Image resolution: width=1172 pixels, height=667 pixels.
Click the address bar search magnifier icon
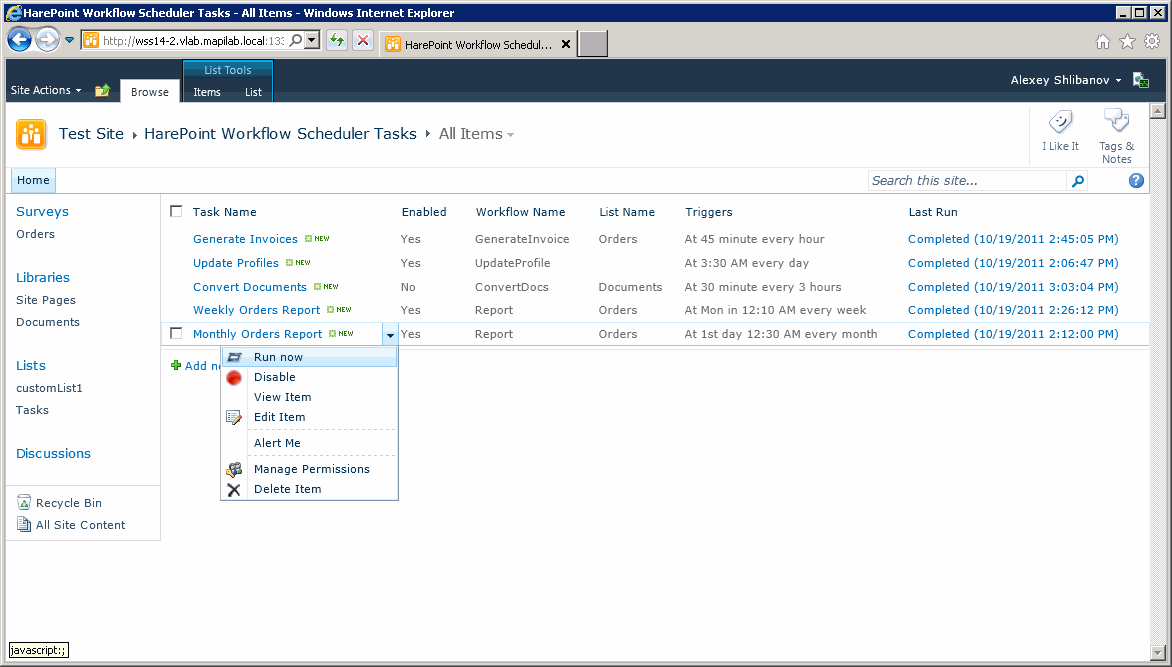(x=295, y=40)
